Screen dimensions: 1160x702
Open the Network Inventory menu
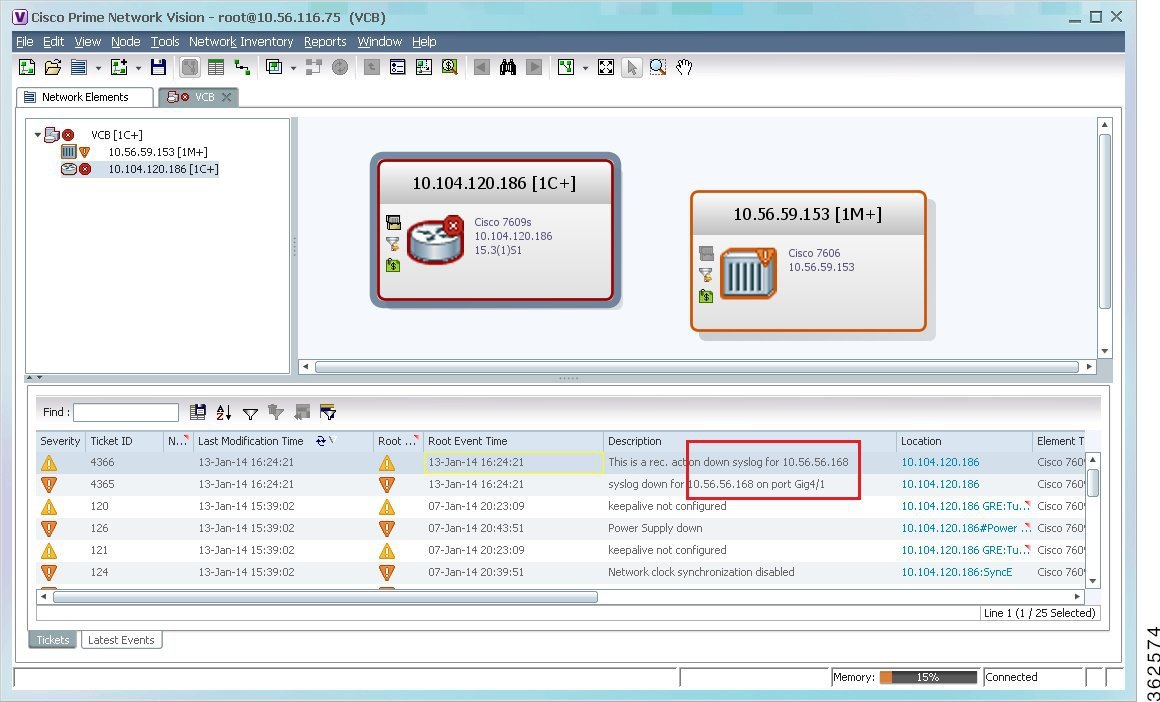pos(241,42)
